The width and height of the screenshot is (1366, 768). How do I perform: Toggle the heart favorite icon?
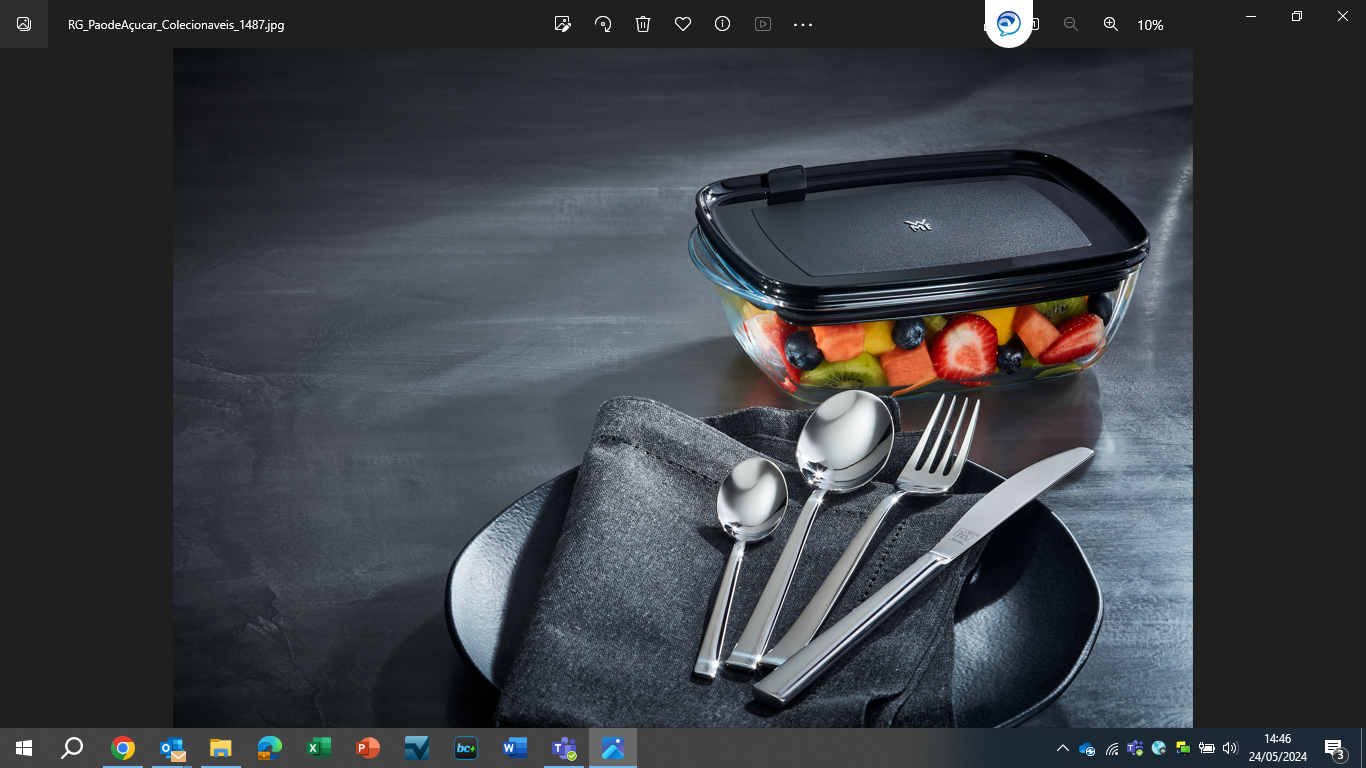click(683, 24)
